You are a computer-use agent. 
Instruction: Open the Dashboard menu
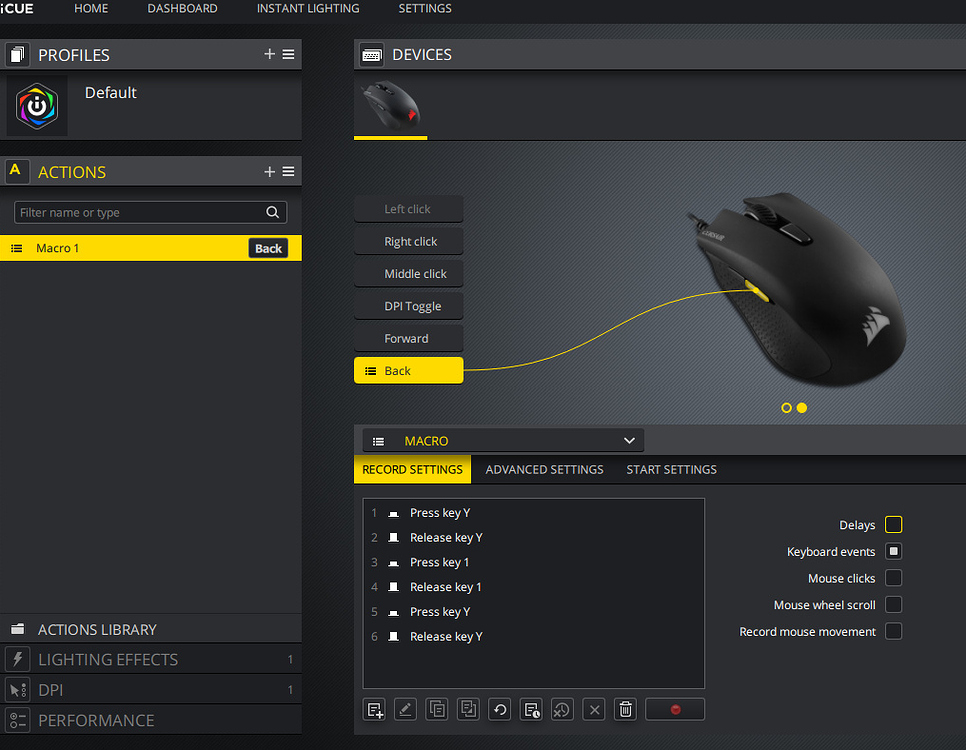pos(182,8)
